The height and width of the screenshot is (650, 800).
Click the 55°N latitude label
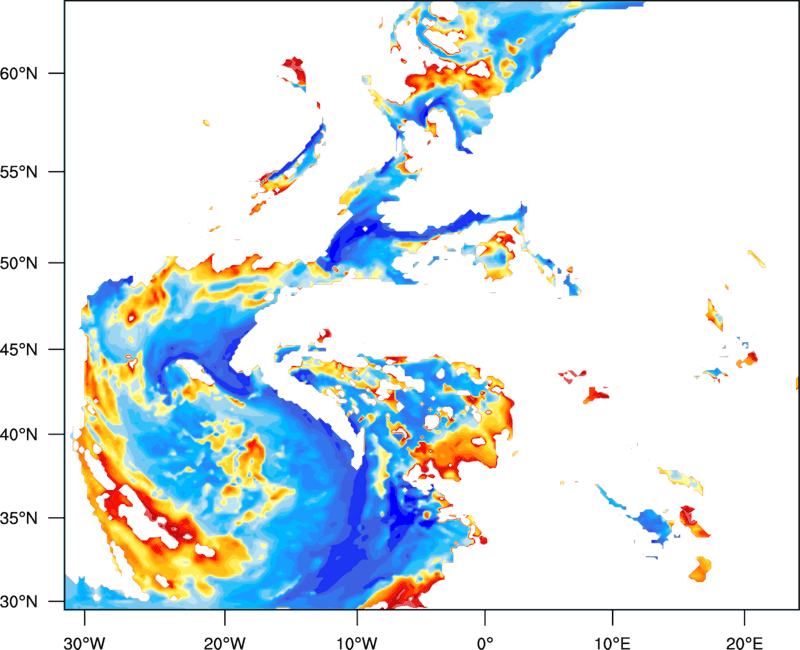click(19, 172)
